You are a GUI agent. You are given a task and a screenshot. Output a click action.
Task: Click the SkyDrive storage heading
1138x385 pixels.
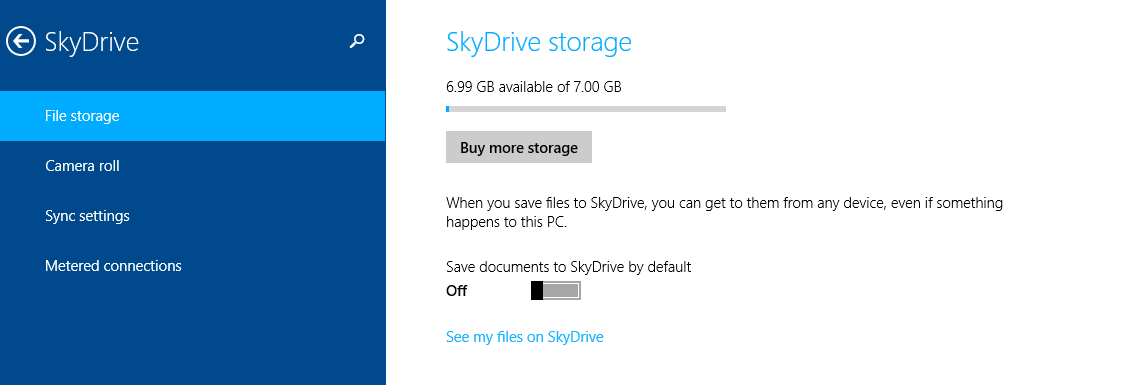click(539, 42)
